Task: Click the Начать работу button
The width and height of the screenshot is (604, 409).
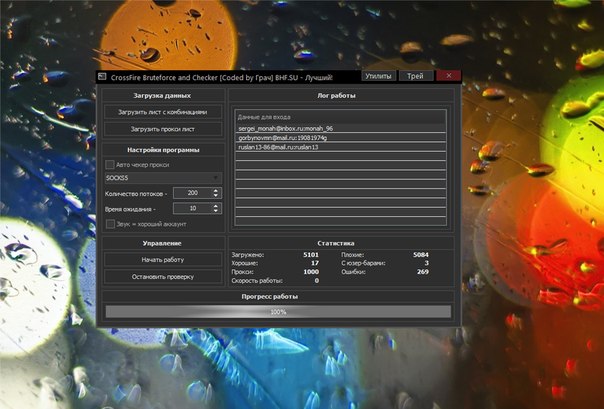Action: point(163,260)
